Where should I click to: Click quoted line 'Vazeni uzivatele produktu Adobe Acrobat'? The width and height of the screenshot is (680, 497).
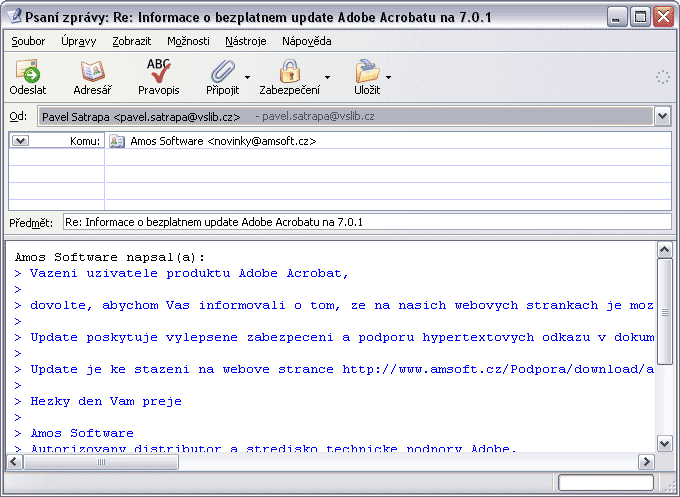(189, 273)
